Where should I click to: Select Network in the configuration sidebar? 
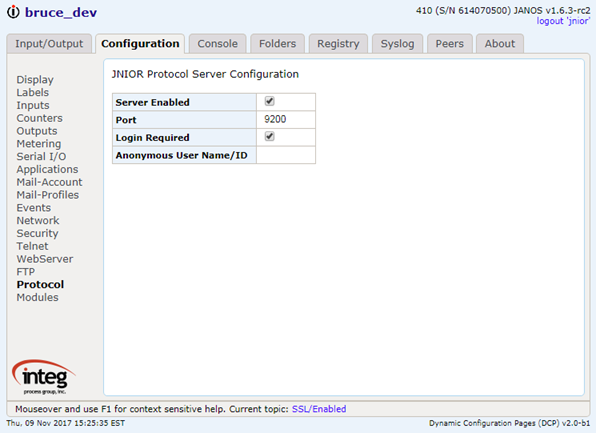[38, 220]
